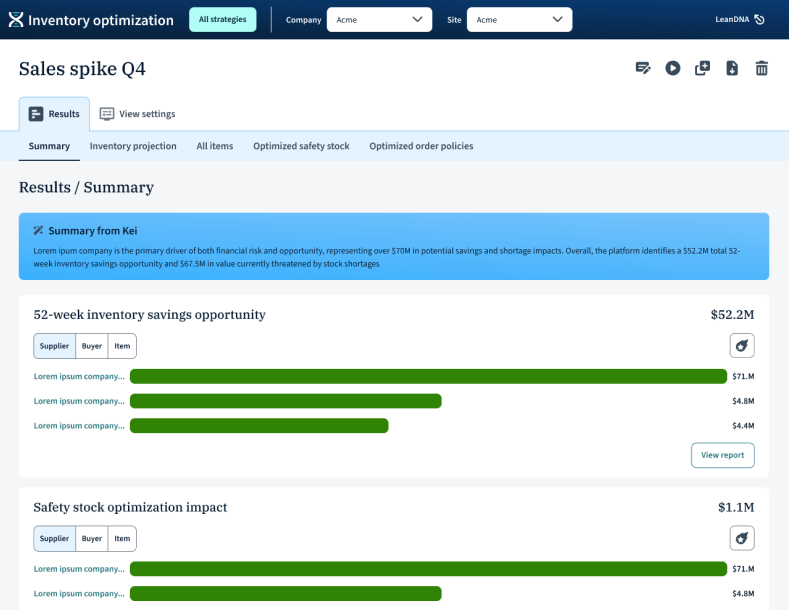Click the Safety stock optimization impact heading
Image resolution: width=789 pixels, height=610 pixels.
pos(130,507)
